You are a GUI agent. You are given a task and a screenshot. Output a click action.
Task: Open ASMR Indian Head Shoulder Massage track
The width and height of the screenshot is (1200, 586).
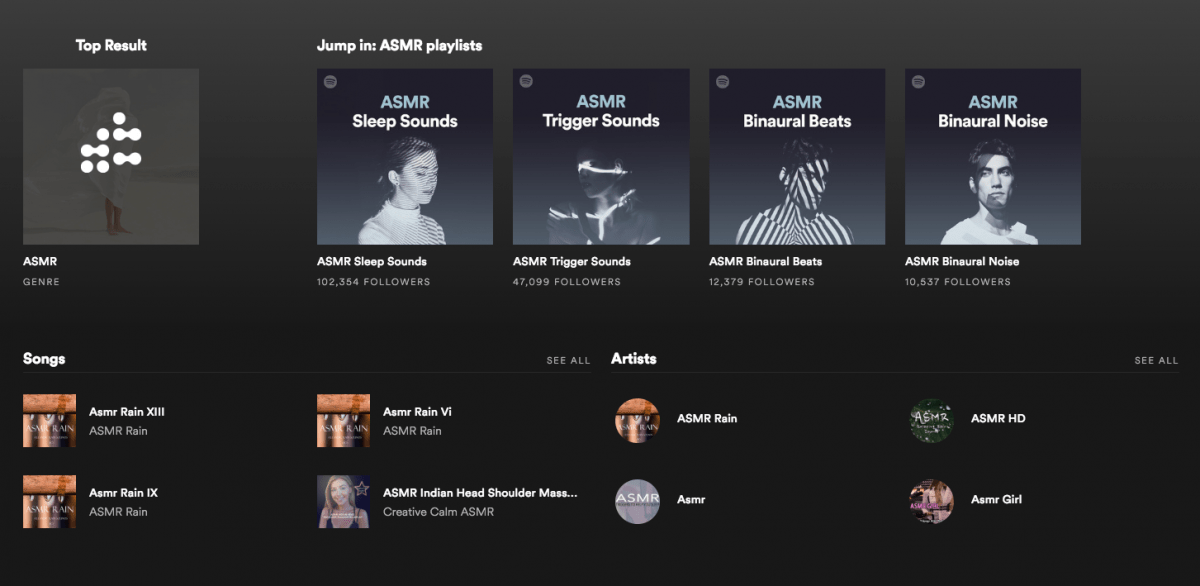pos(481,490)
